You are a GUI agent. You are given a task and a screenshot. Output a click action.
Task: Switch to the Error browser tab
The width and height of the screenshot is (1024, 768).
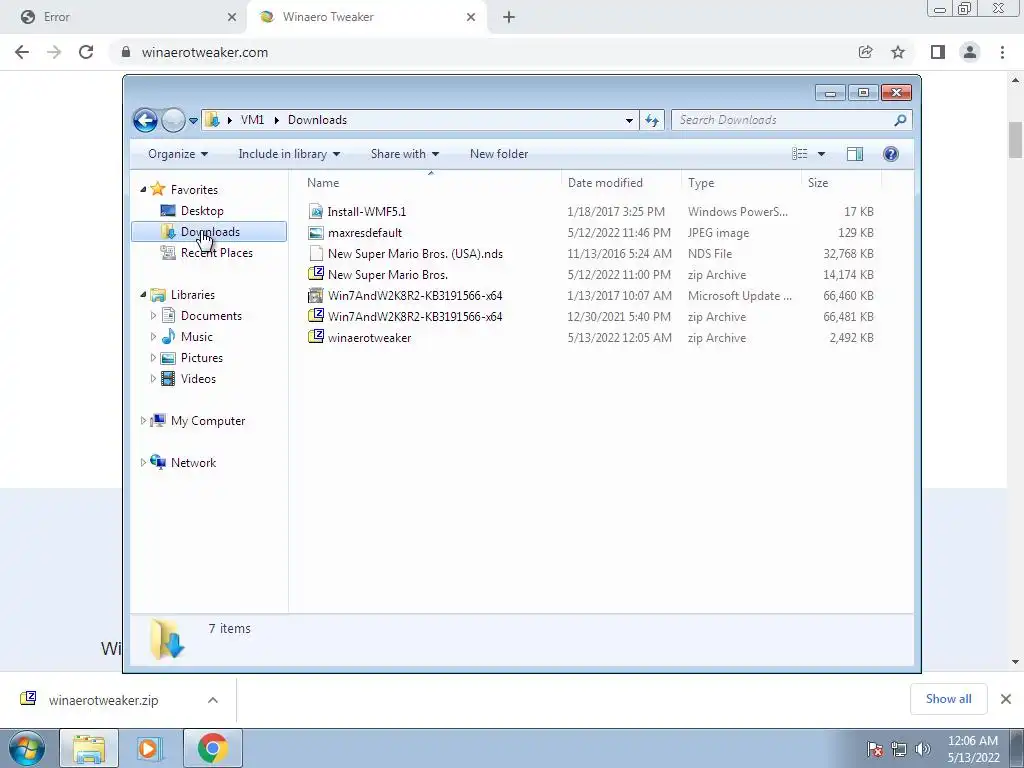[x=123, y=17]
